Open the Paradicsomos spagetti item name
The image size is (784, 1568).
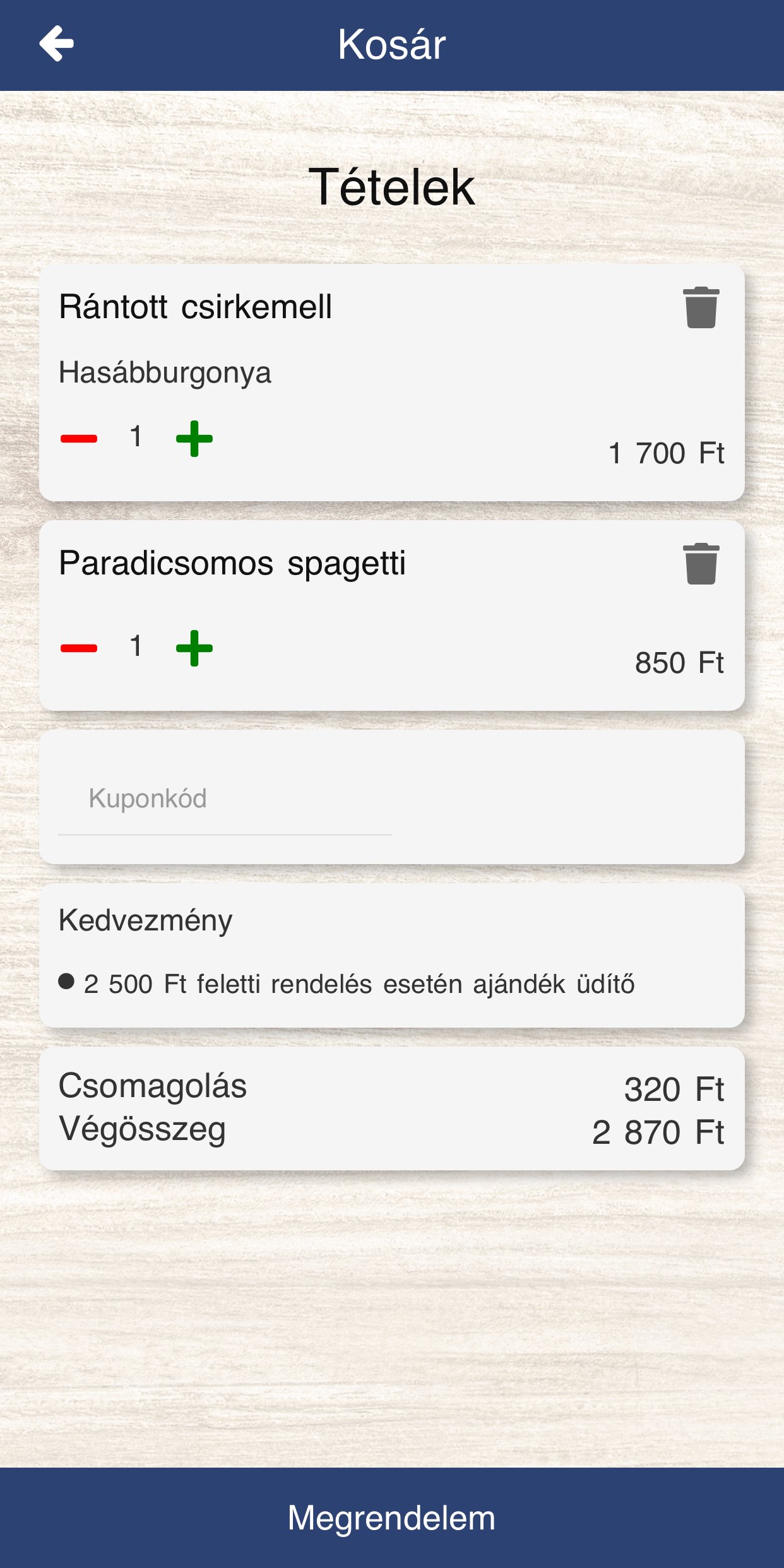232,563
